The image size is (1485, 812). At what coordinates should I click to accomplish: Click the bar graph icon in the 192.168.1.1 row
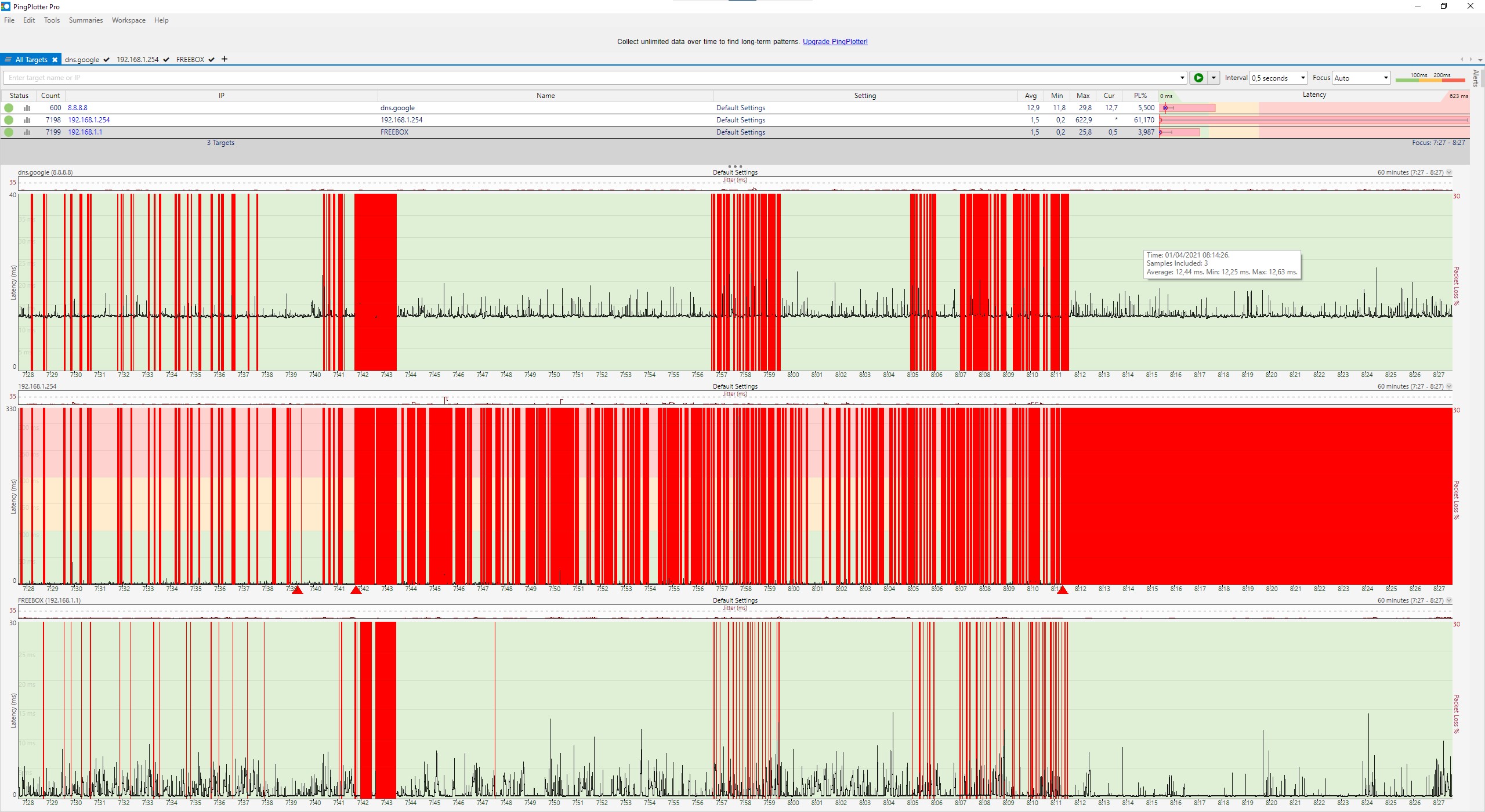(x=27, y=132)
